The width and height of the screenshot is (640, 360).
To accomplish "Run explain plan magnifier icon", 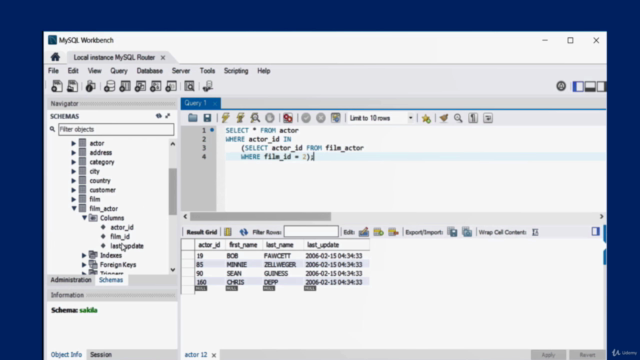I will [x=255, y=118].
